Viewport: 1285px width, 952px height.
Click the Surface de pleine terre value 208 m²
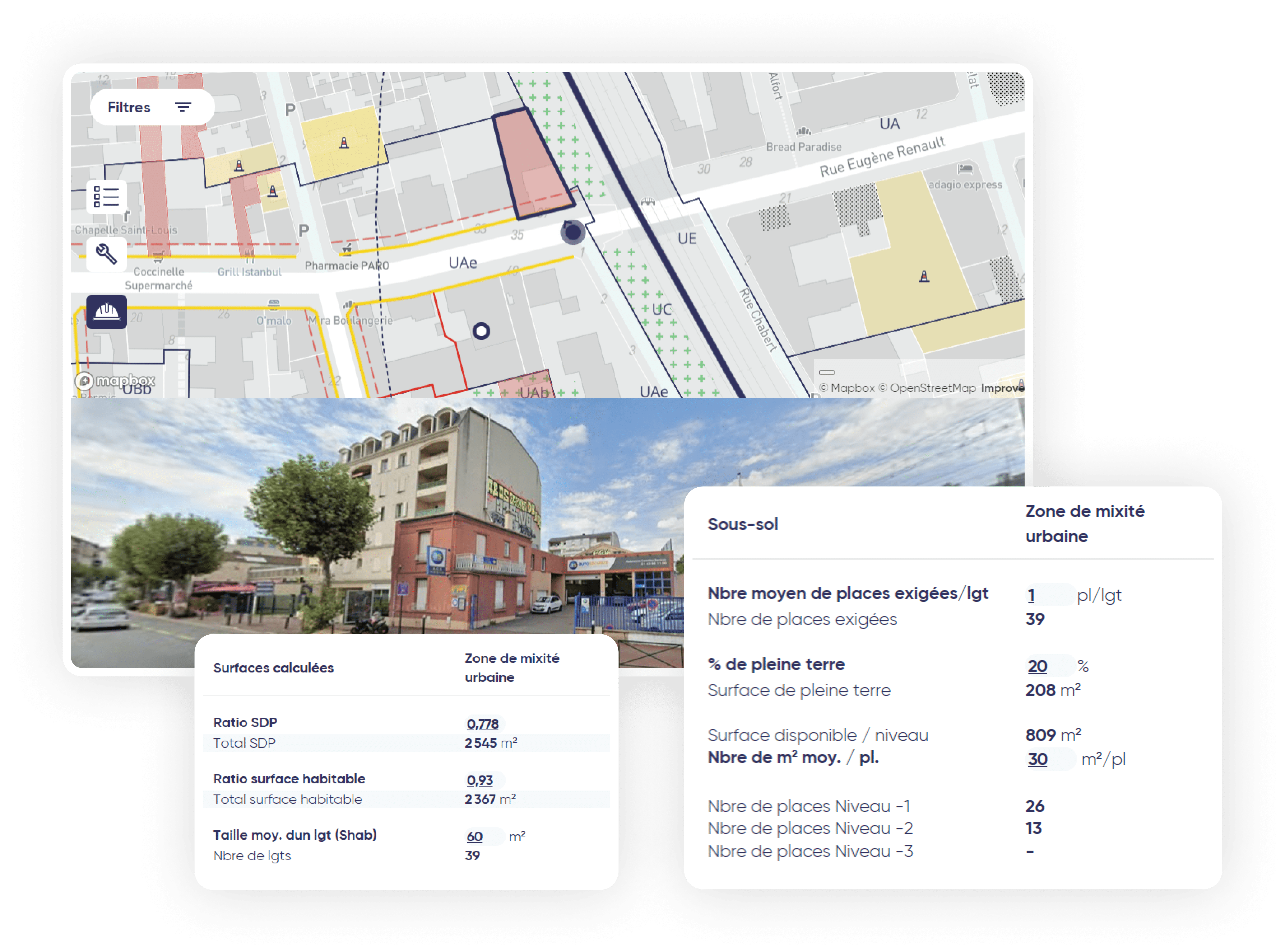click(1053, 690)
